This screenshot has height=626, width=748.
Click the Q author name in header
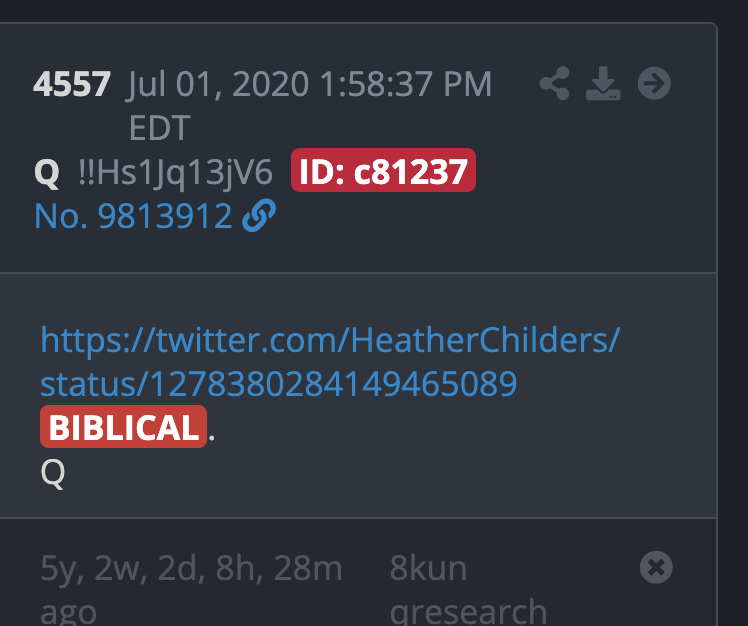[47, 172]
